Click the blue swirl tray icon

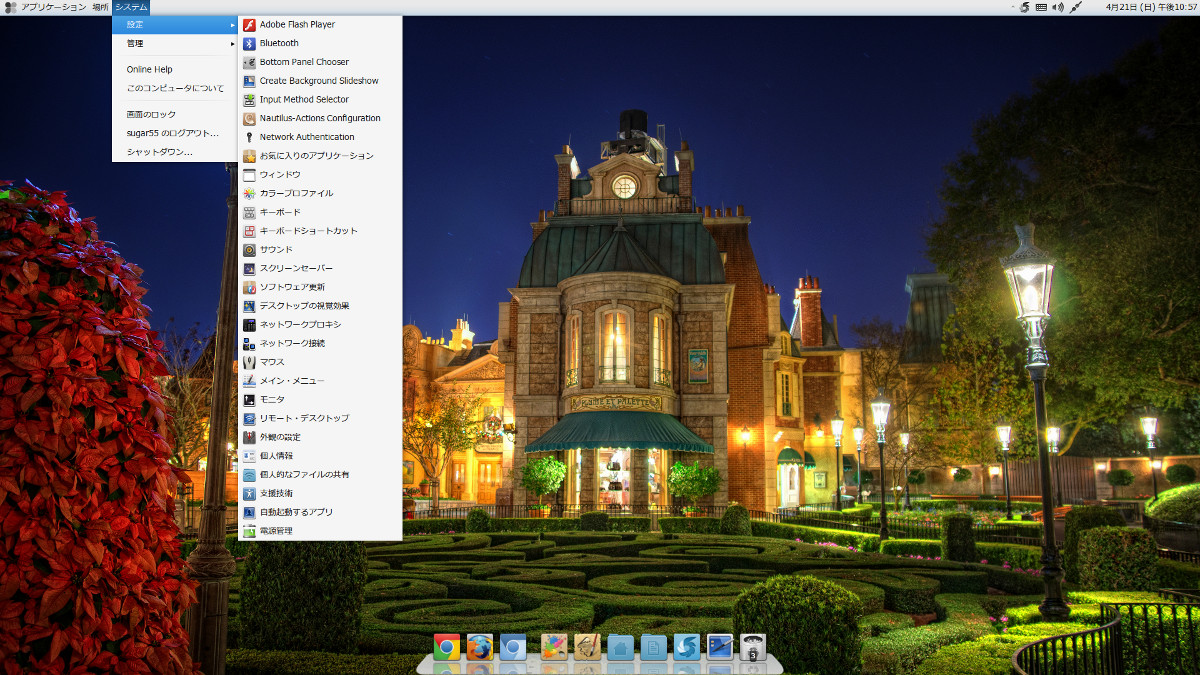pyautogui.click(x=1024, y=7)
